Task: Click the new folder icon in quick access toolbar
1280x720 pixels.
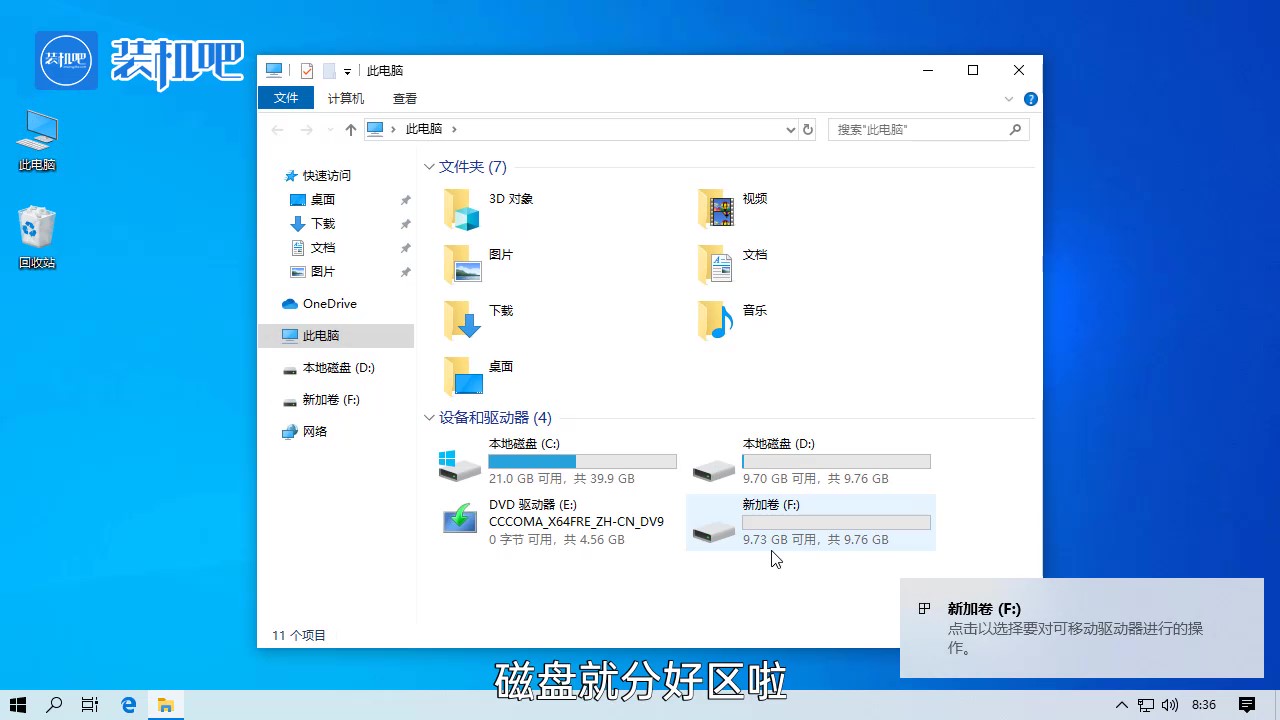Action: pyautogui.click(x=328, y=70)
